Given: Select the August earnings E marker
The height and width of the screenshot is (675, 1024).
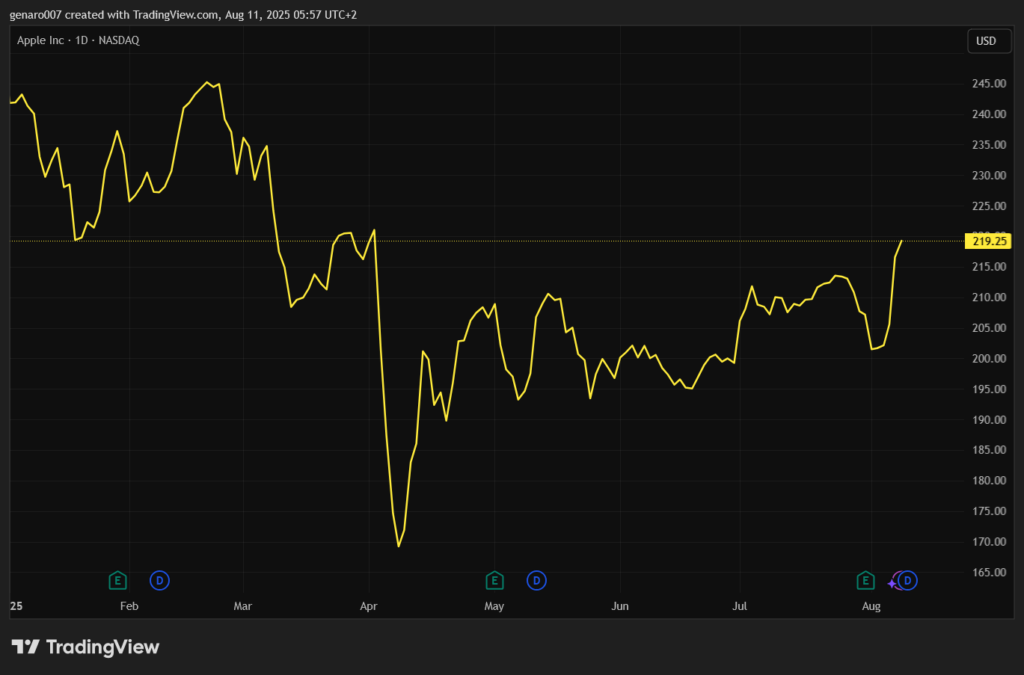Looking at the screenshot, I should click(866, 580).
